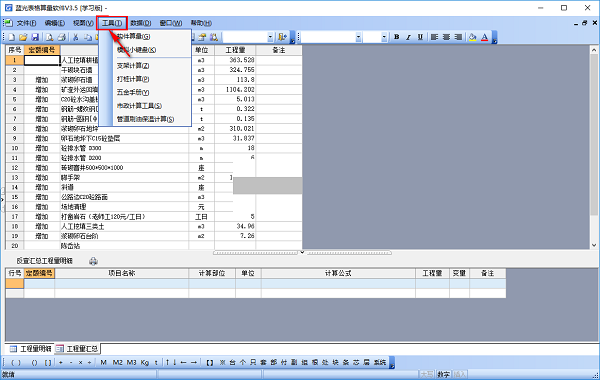Viewport: 600px width, 380px height.
Task: Click the toolbar icon left of binoculars
Action: pyautogui.click(x=202, y=37)
